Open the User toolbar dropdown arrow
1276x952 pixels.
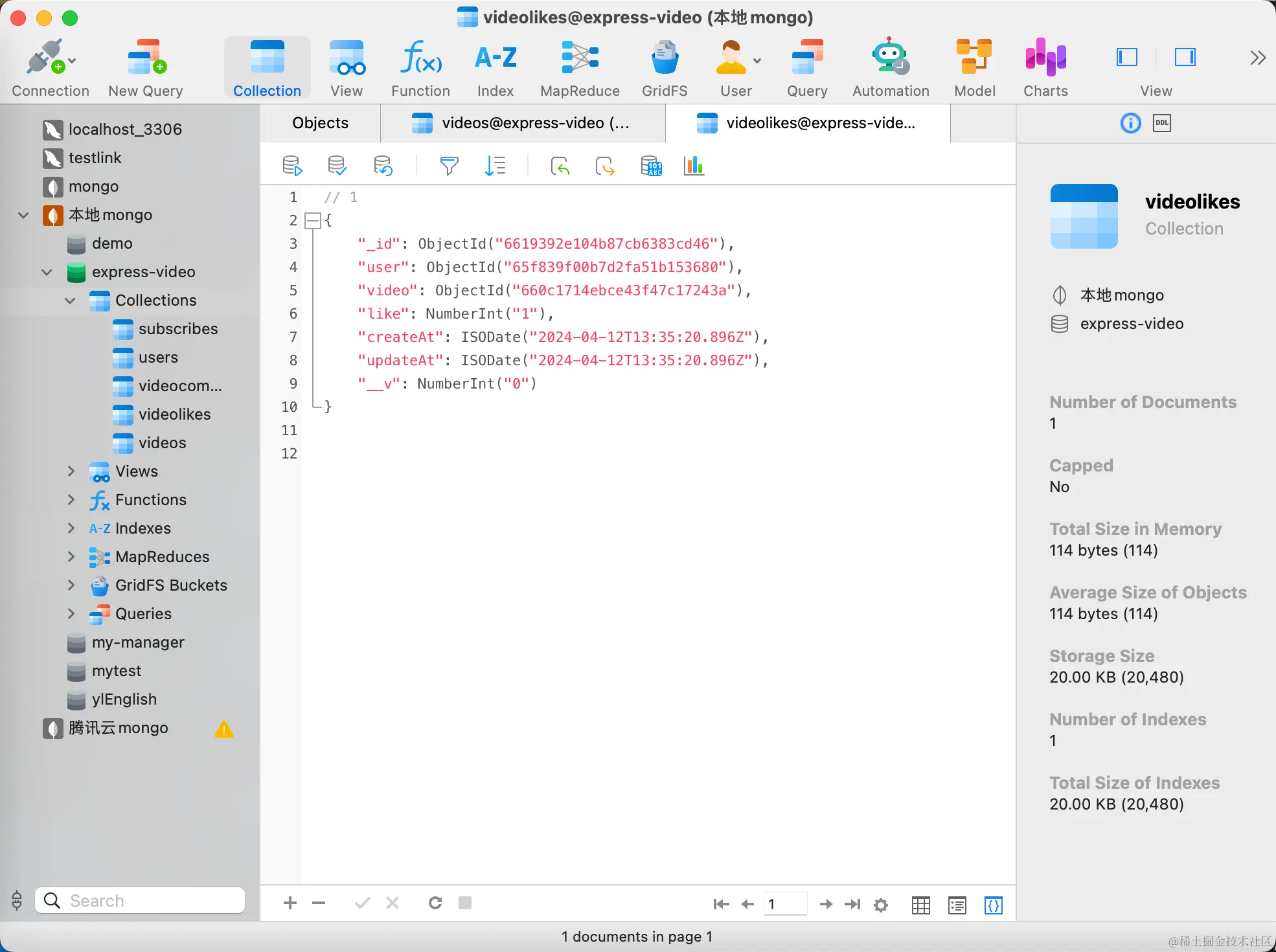pos(757,61)
